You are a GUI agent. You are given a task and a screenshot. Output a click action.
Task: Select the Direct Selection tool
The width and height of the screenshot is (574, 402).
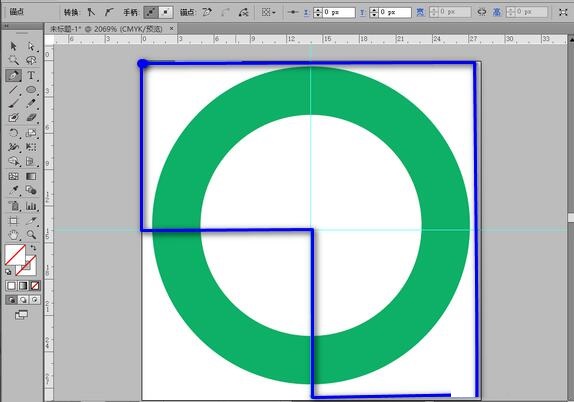[x=31, y=46]
